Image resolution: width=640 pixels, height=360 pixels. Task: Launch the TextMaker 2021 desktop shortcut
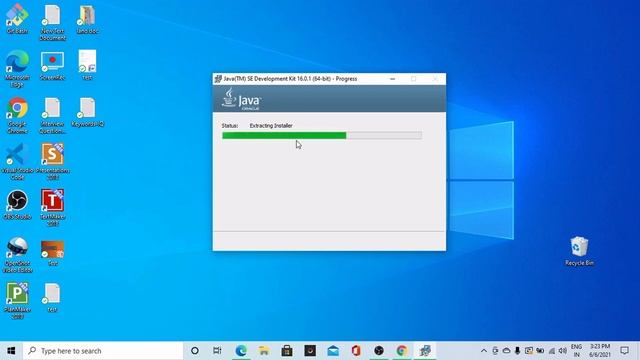tap(52, 208)
